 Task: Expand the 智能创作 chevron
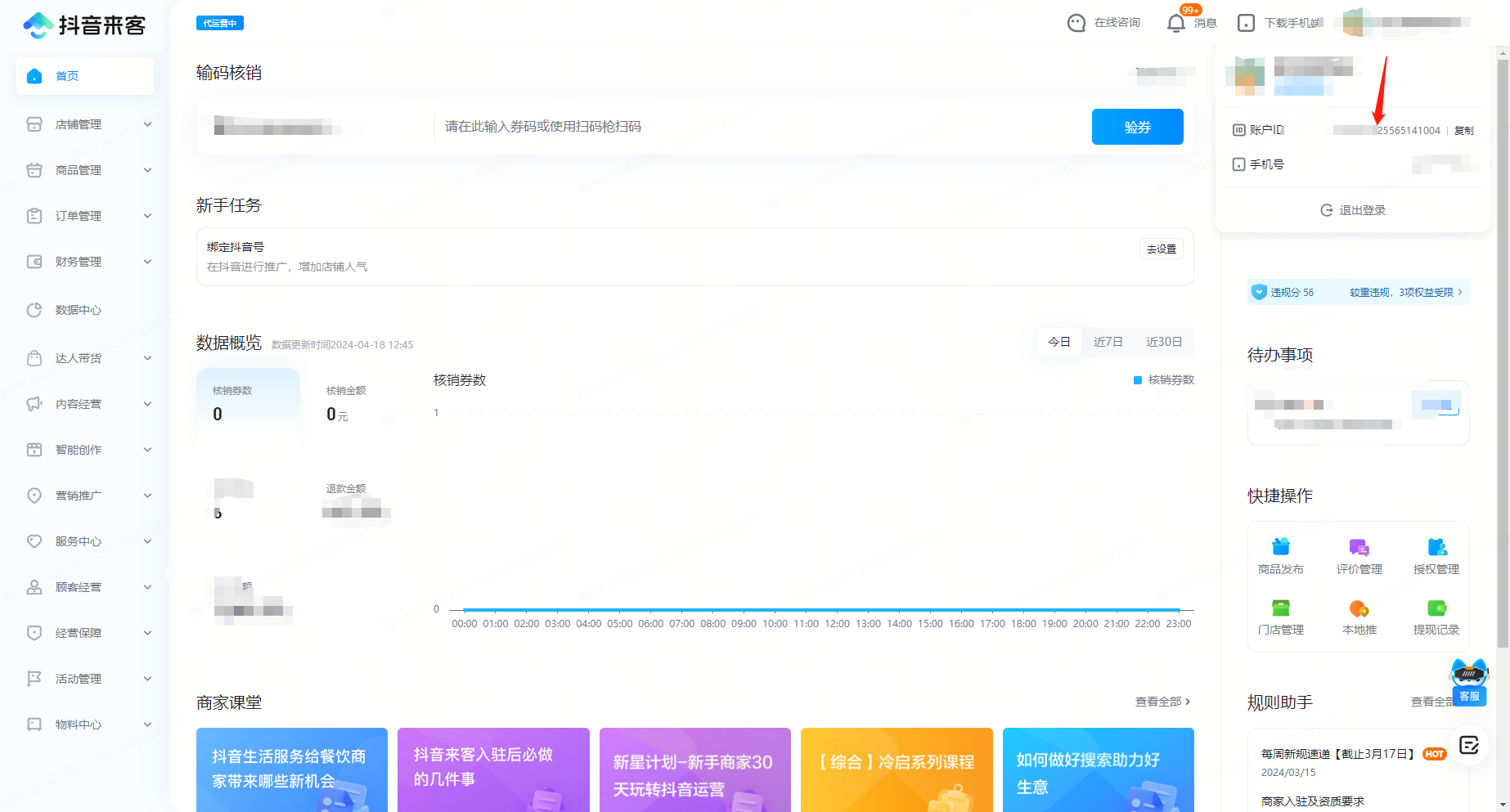pyautogui.click(x=148, y=450)
